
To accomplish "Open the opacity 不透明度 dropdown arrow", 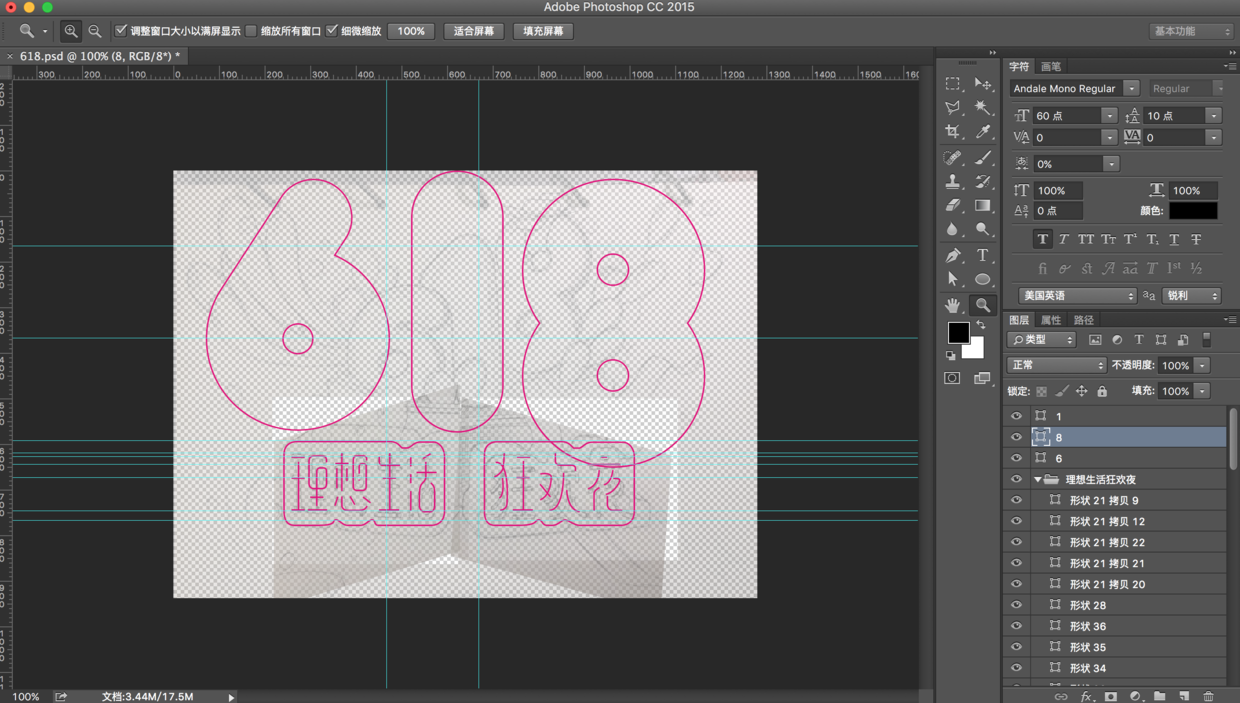I will pos(1203,366).
